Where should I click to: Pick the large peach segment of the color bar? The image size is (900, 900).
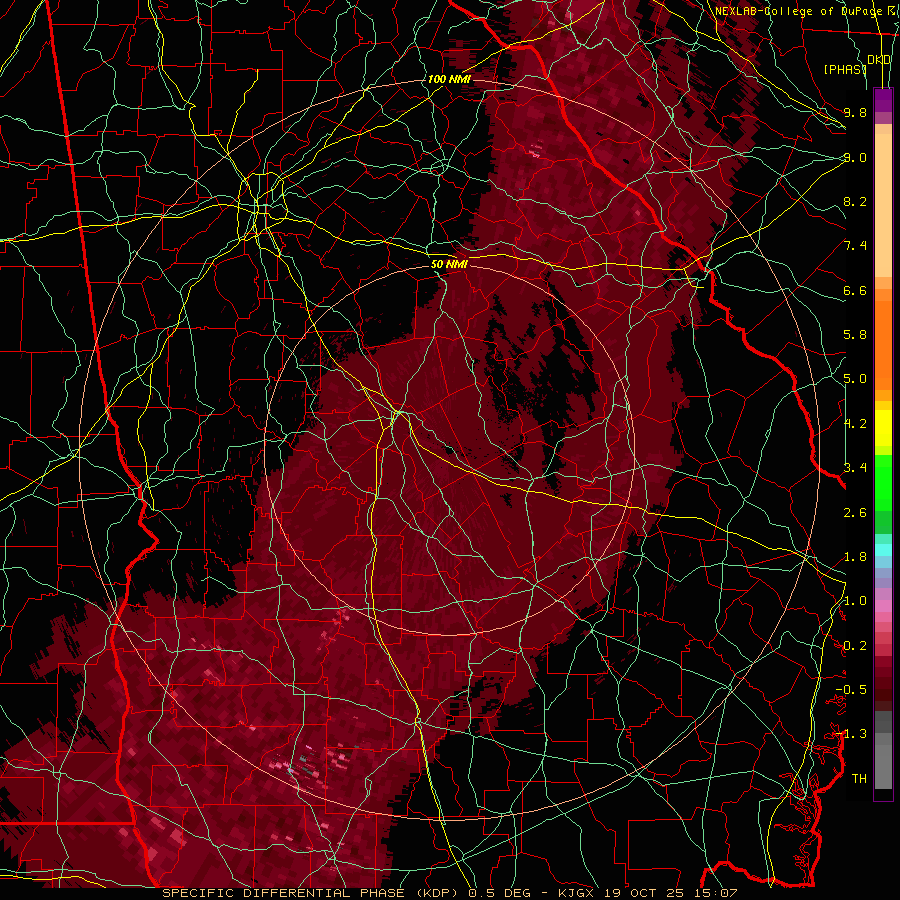(x=883, y=205)
